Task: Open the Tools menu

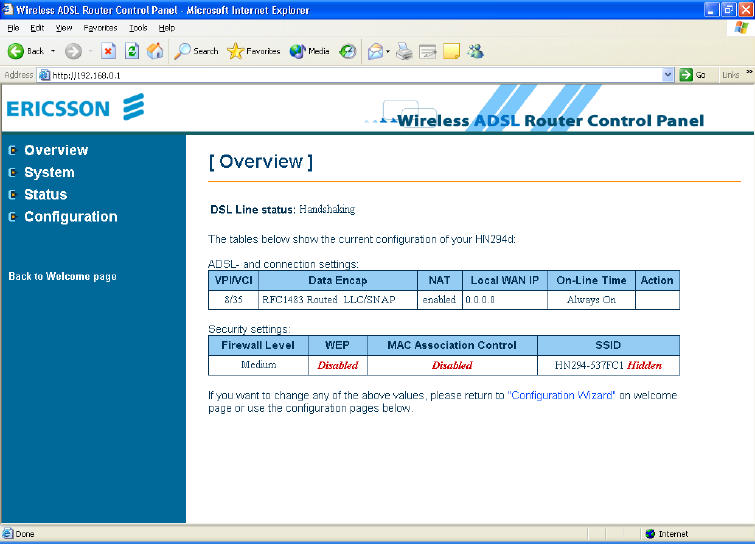Action: 138,28
